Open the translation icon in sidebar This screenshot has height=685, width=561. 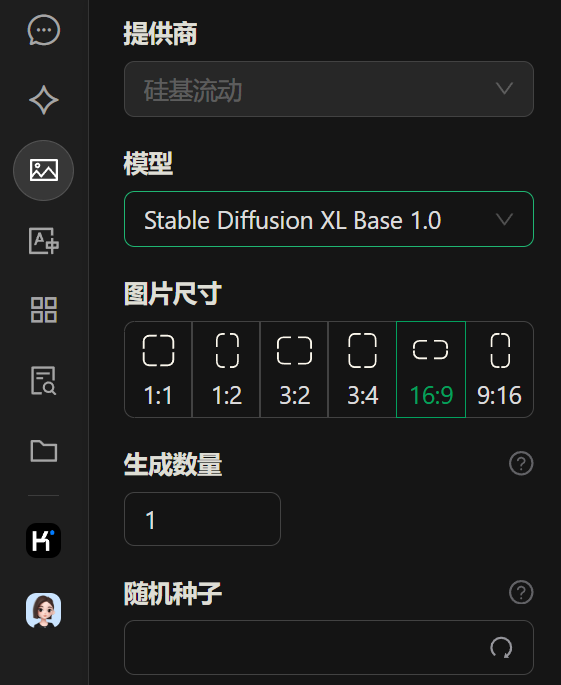(x=44, y=240)
